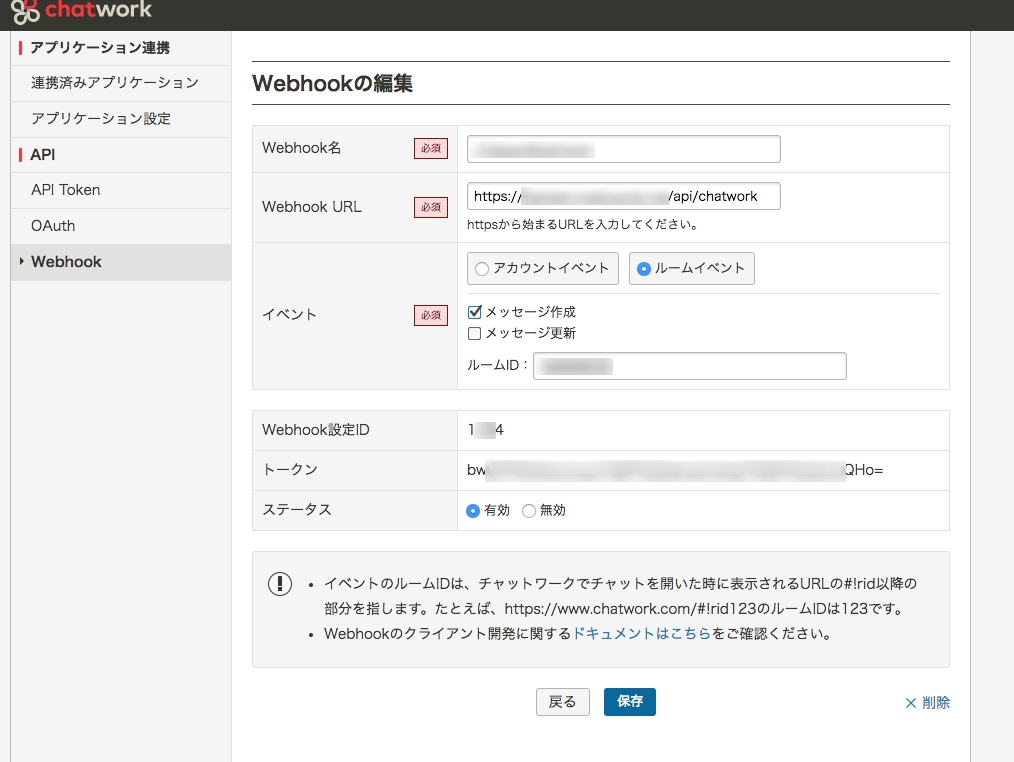This screenshot has height=762, width=1014.
Task: Uncheck the メッセージ作成 checkbox
Action: 474,312
